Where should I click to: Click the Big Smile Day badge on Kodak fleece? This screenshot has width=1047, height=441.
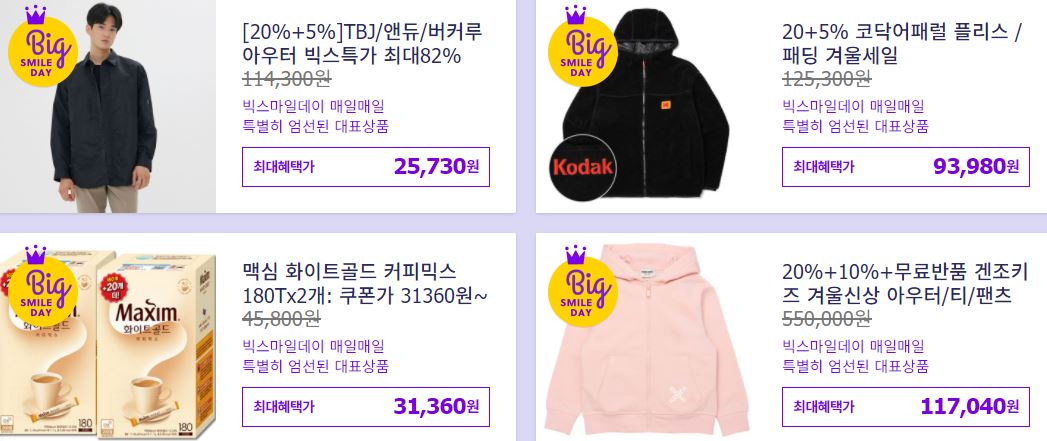tap(582, 46)
